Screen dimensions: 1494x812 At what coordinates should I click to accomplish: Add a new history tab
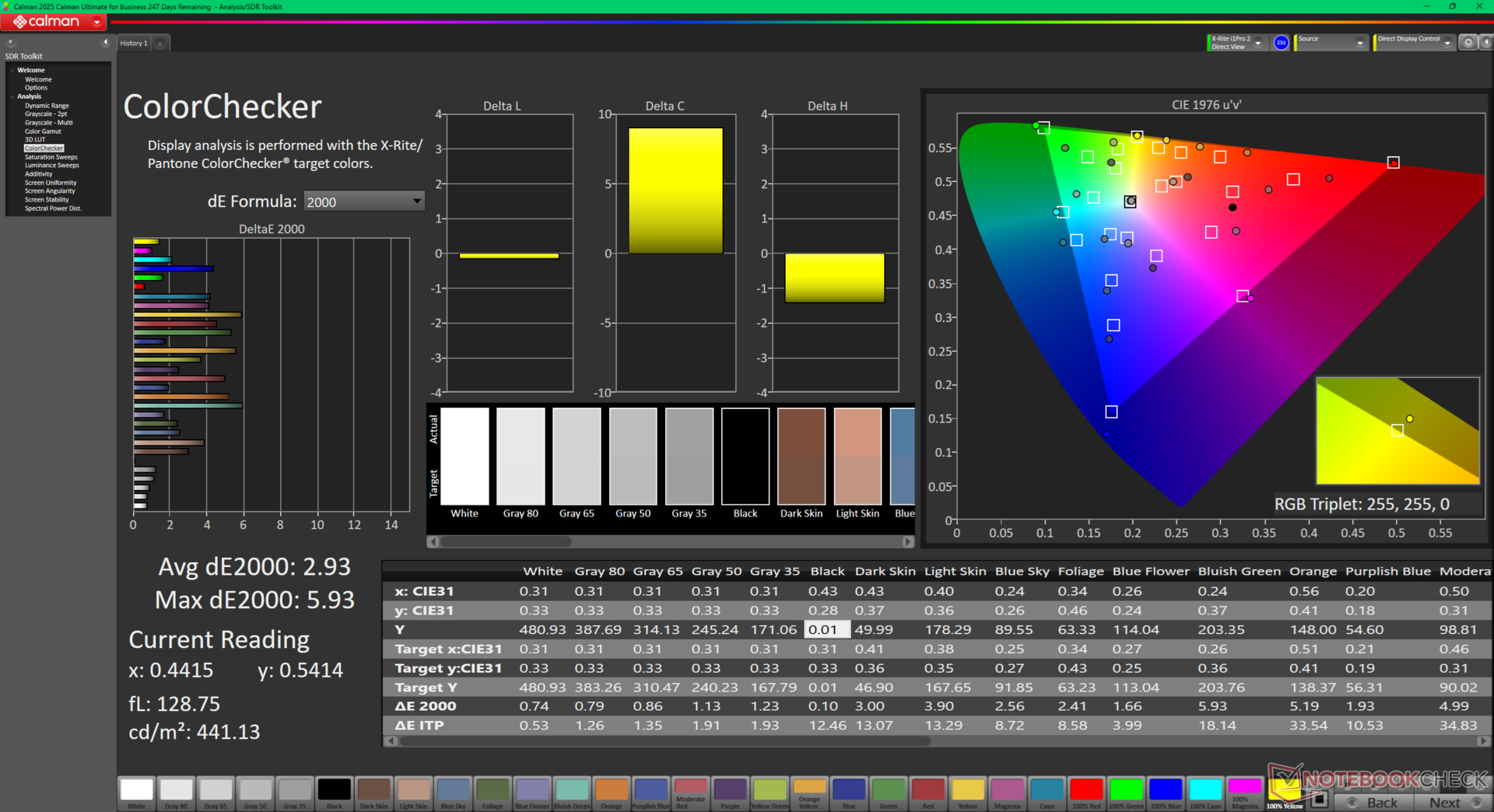point(160,44)
